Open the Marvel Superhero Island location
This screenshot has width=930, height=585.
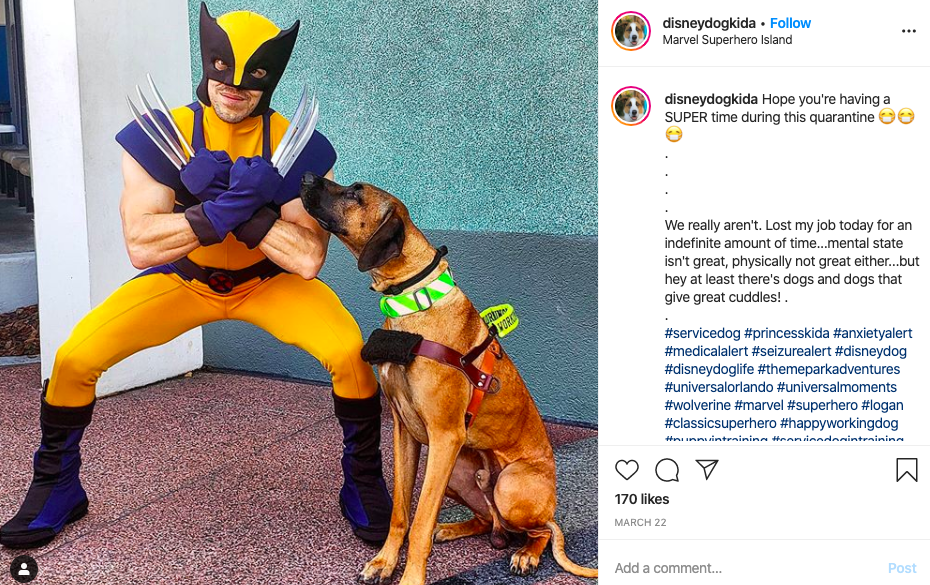pyautogui.click(x=727, y=40)
